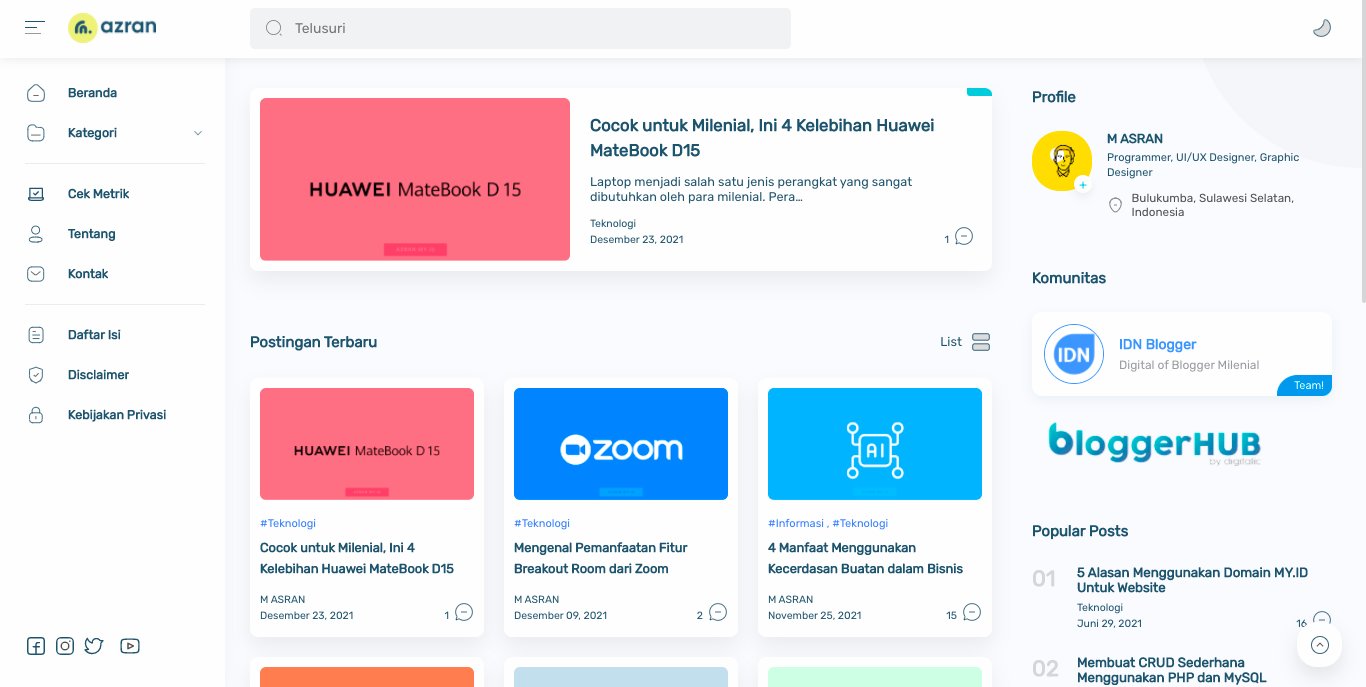Click the plus badge on profile avatar
This screenshot has width=1366, height=687.
(x=1082, y=184)
